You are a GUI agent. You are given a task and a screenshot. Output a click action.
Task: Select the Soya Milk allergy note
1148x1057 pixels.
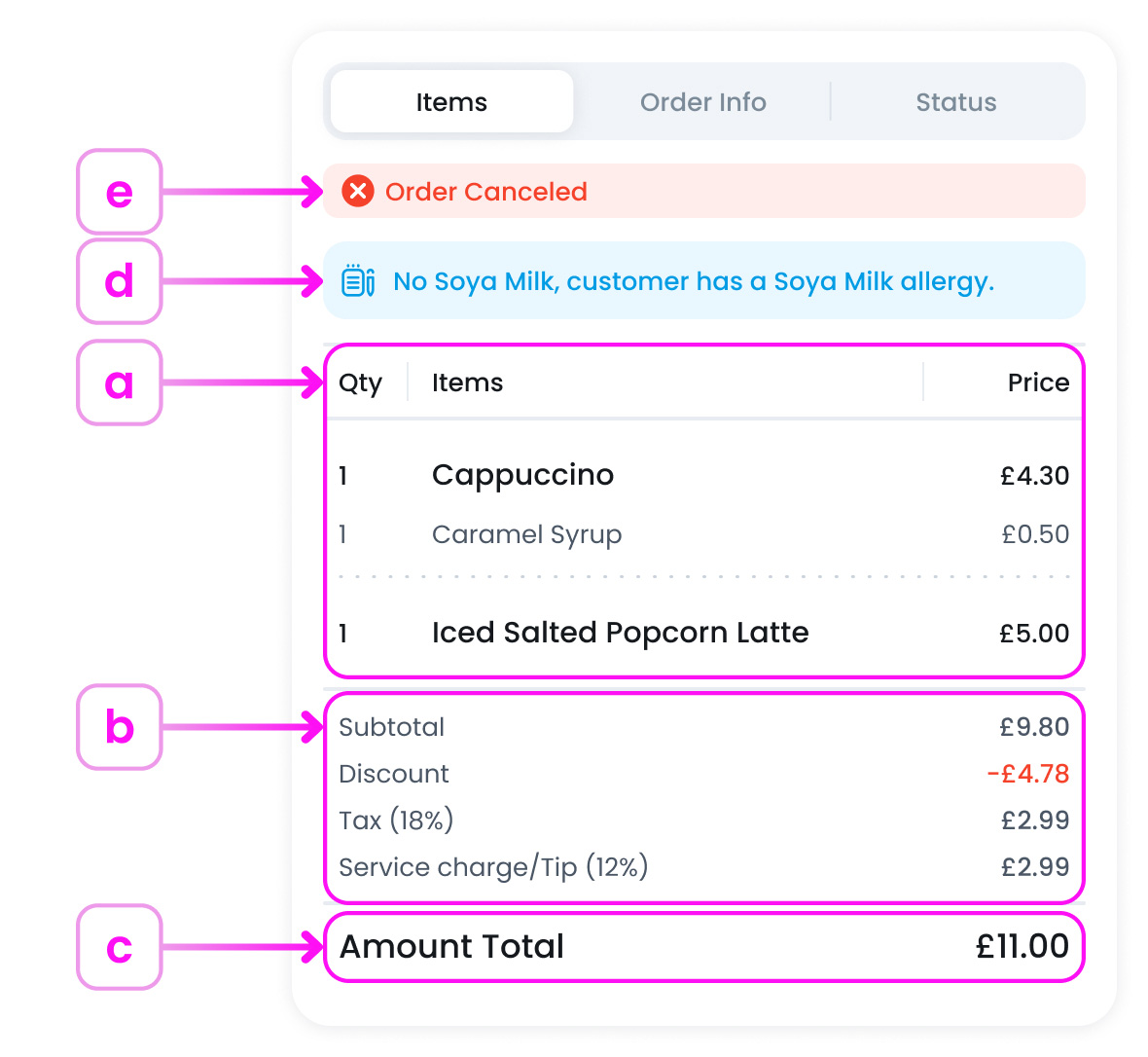(x=693, y=281)
